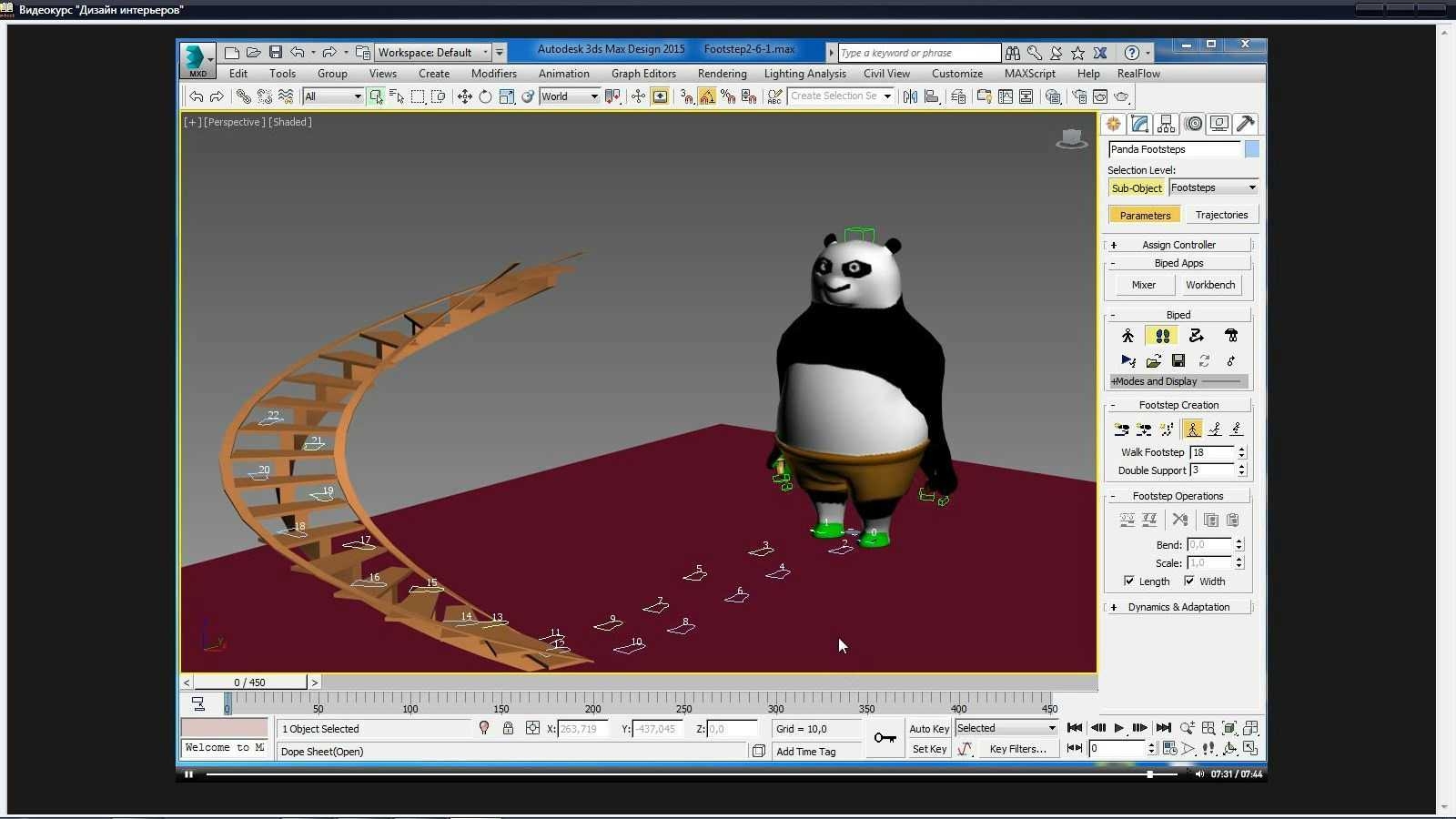
Task: Click the Biped Playback icon
Action: [1128, 360]
